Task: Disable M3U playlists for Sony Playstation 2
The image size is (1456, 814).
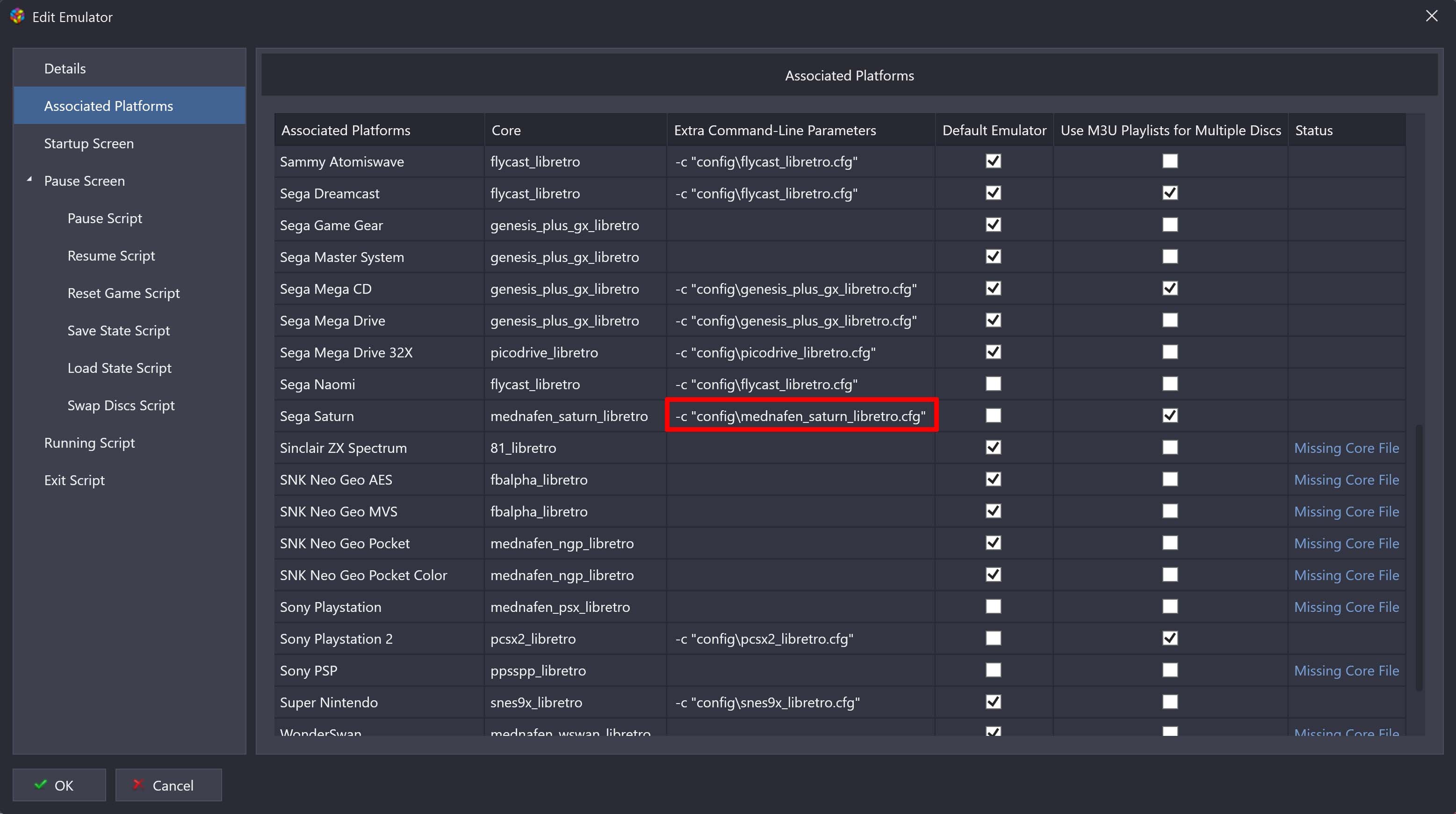Action: pyautogui.click(x=1170, y=638)
